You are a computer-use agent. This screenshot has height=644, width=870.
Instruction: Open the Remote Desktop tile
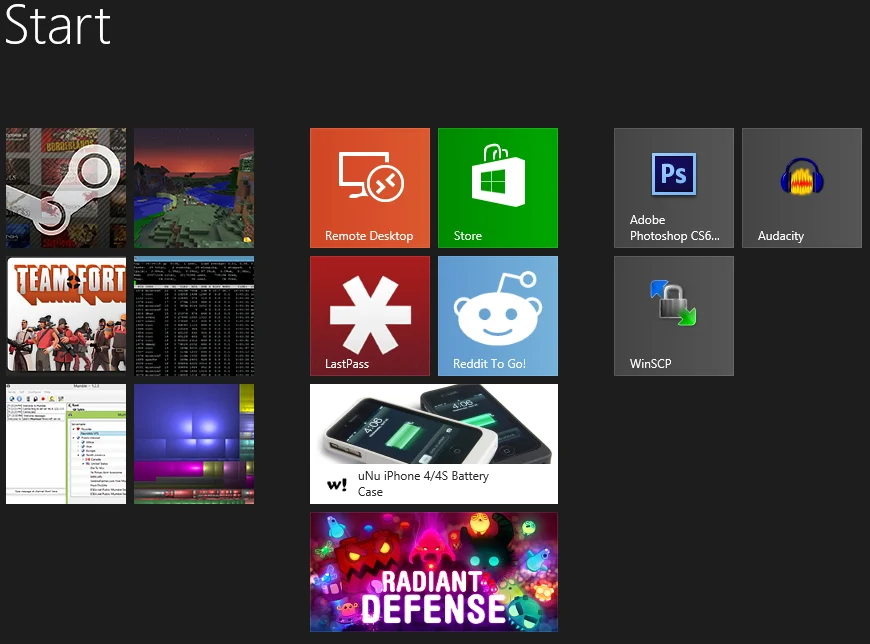pyautogui.click(x=369, y=188)
